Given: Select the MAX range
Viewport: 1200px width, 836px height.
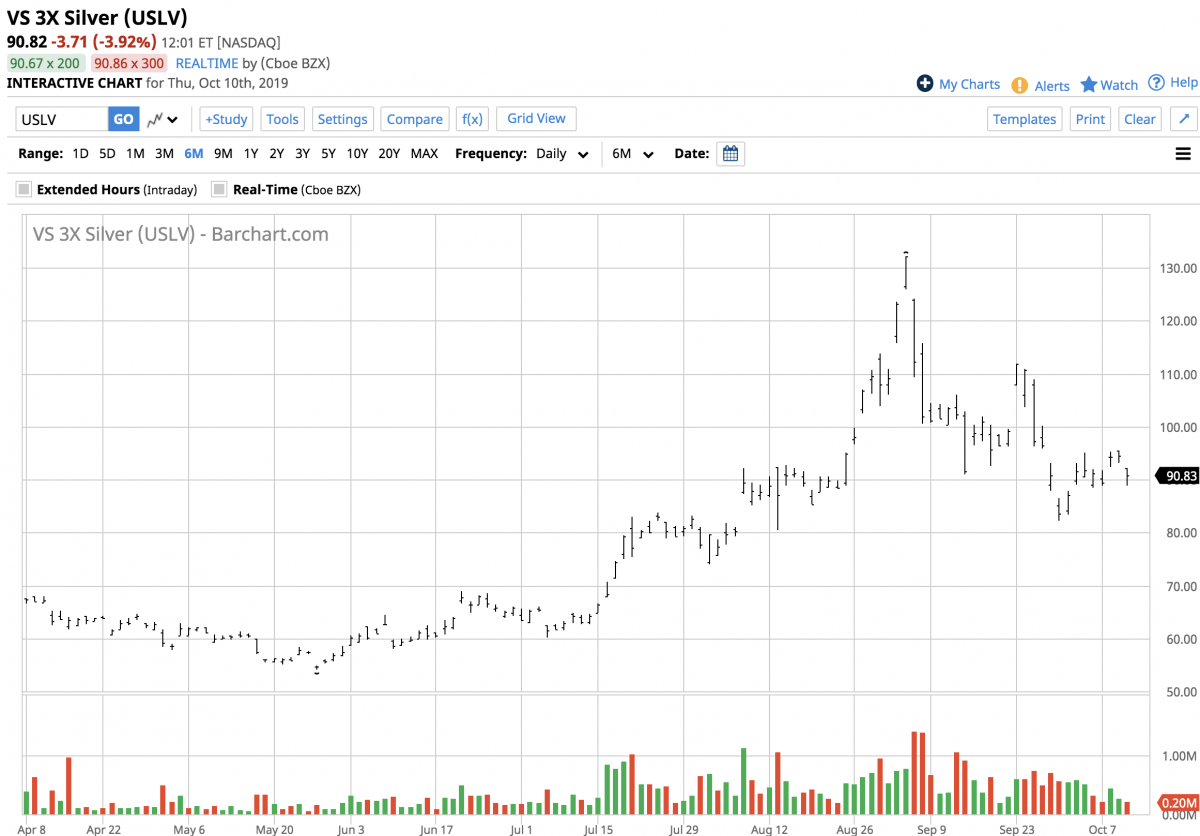Looking at the screenshot, I should point(424,154).
